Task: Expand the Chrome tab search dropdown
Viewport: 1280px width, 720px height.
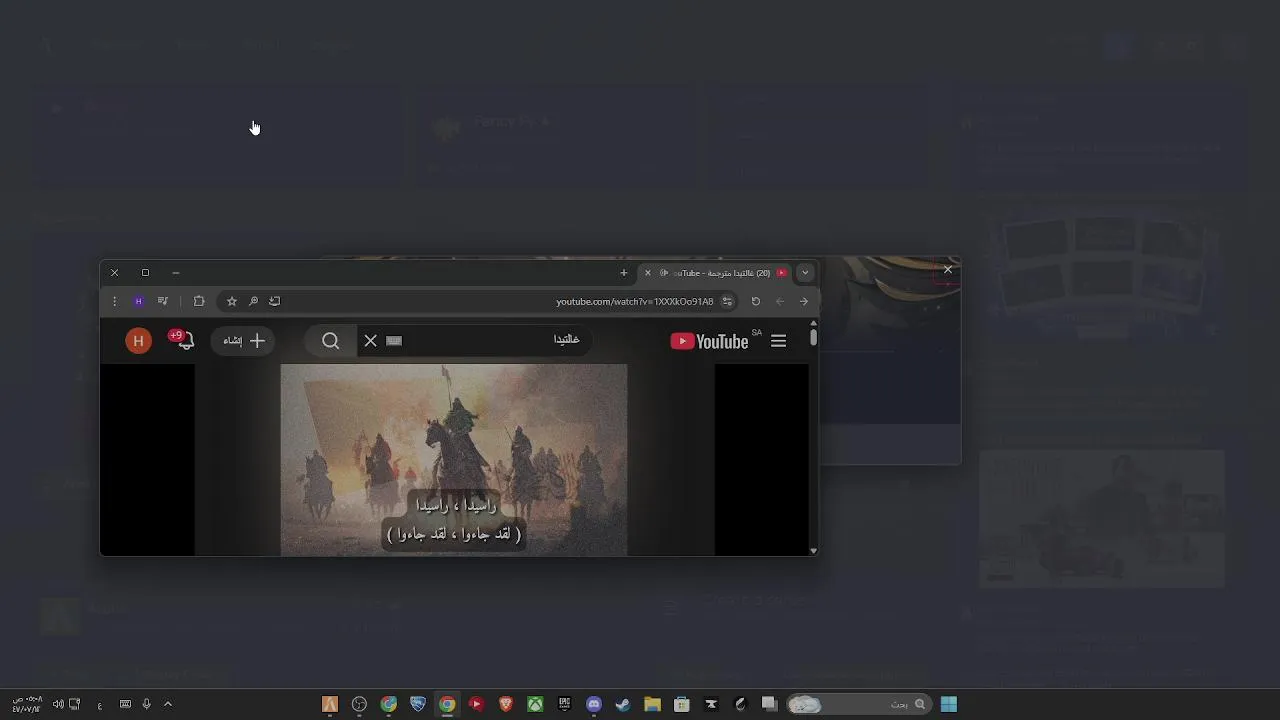Action: pos(805,273)
